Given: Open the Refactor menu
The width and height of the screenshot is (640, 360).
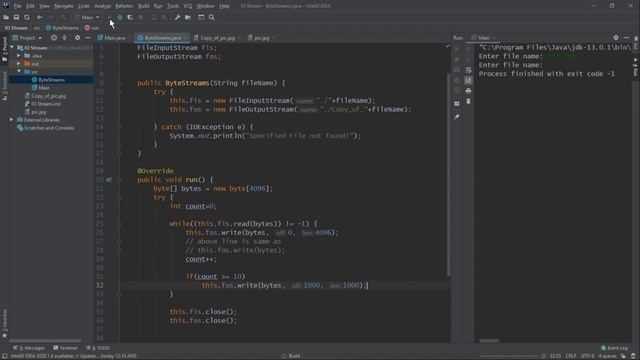Looking at the screenshot, I should (124, 6).
